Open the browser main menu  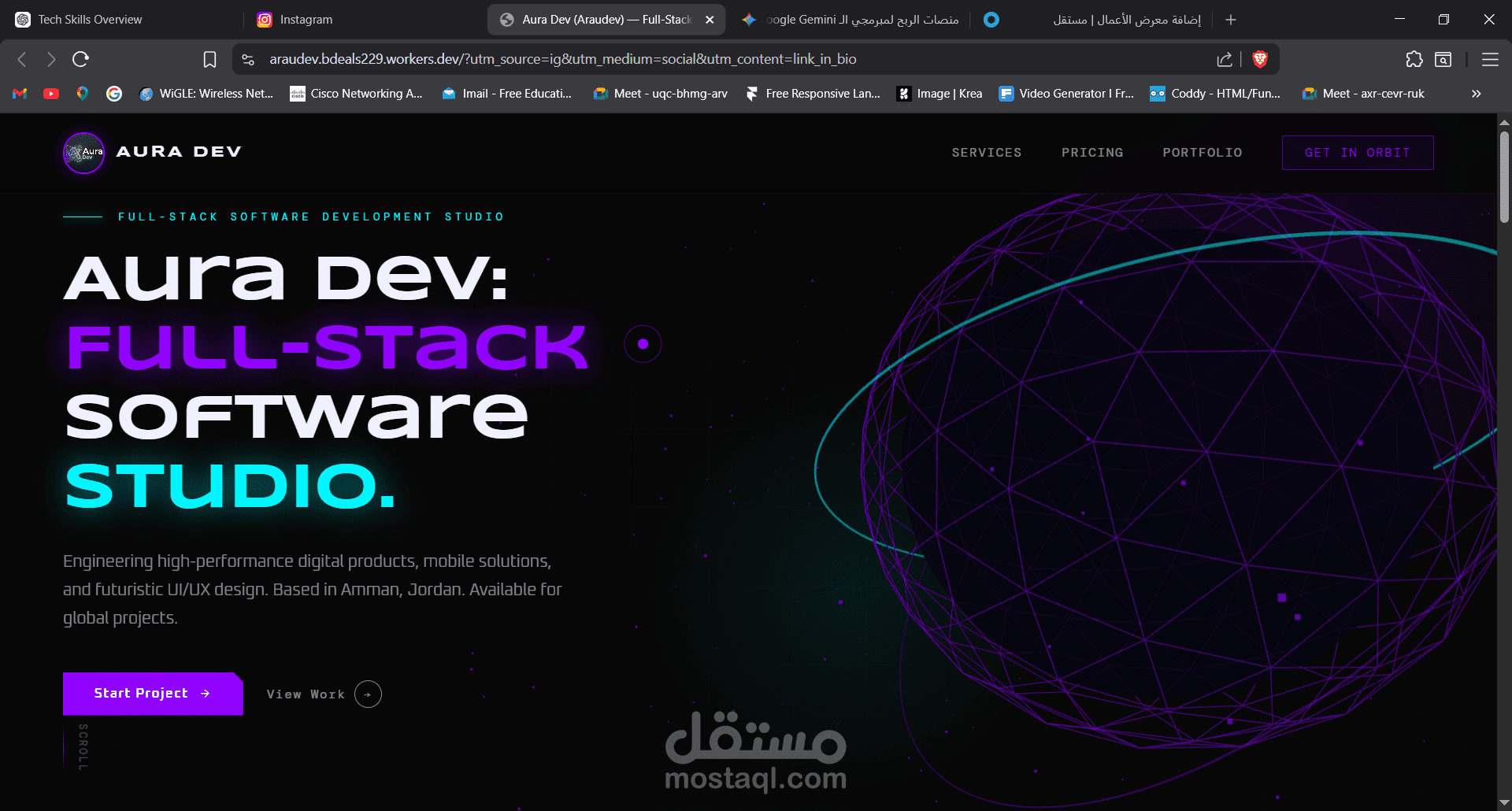[x=1490, y=59]
